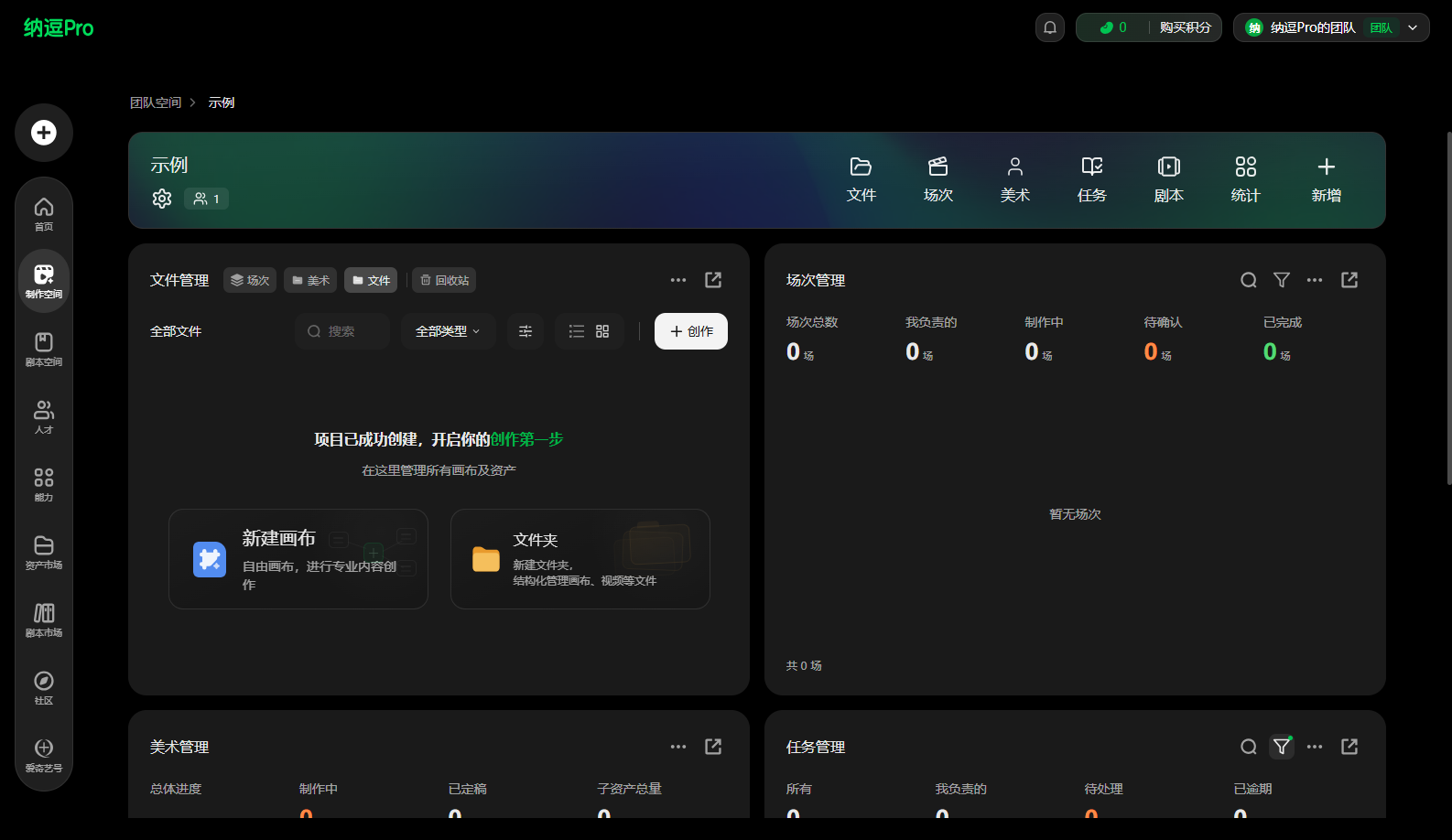Open project settings gear icon
Viewport: 1452px width, 840px height.
click(x=162, y=199)
